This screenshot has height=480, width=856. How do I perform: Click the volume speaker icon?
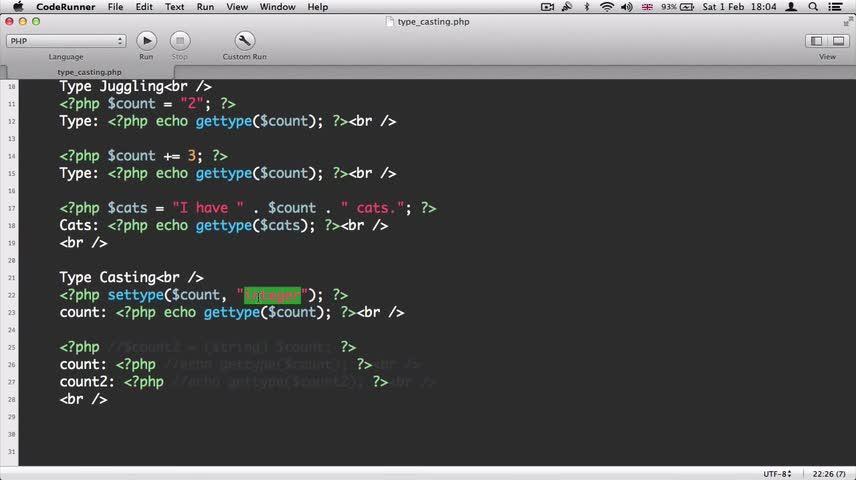point(627,7)
